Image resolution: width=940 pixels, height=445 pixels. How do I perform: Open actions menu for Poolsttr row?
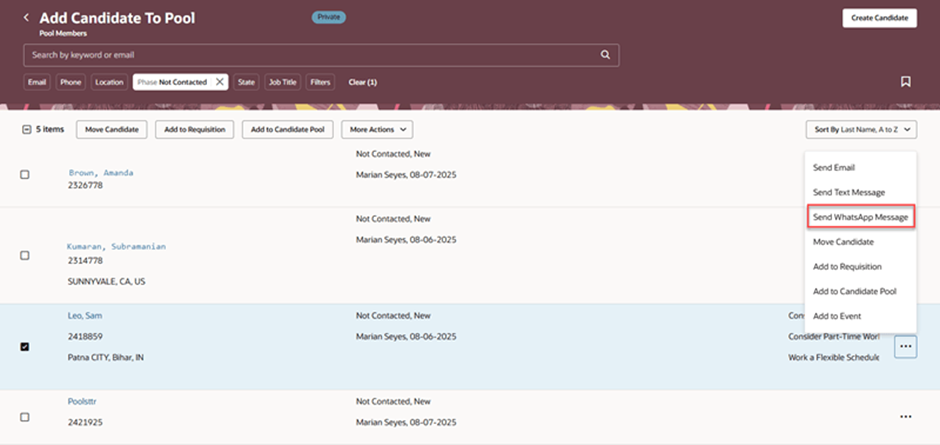[x=905, y=416]
